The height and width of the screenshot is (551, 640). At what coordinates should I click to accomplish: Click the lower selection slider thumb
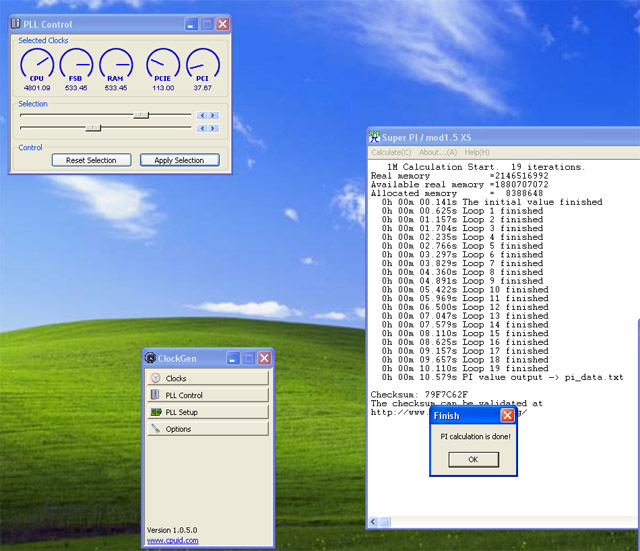(x=93, y=128)
